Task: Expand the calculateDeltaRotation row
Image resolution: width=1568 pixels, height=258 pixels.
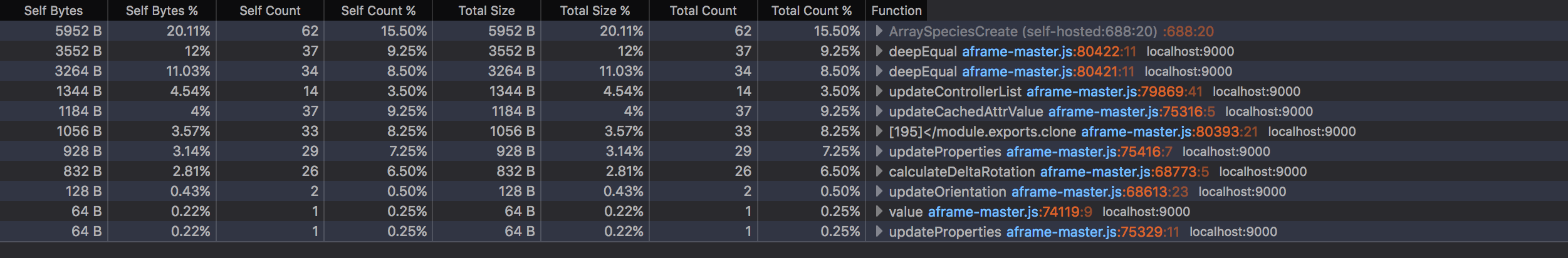Action: (879, 171)
